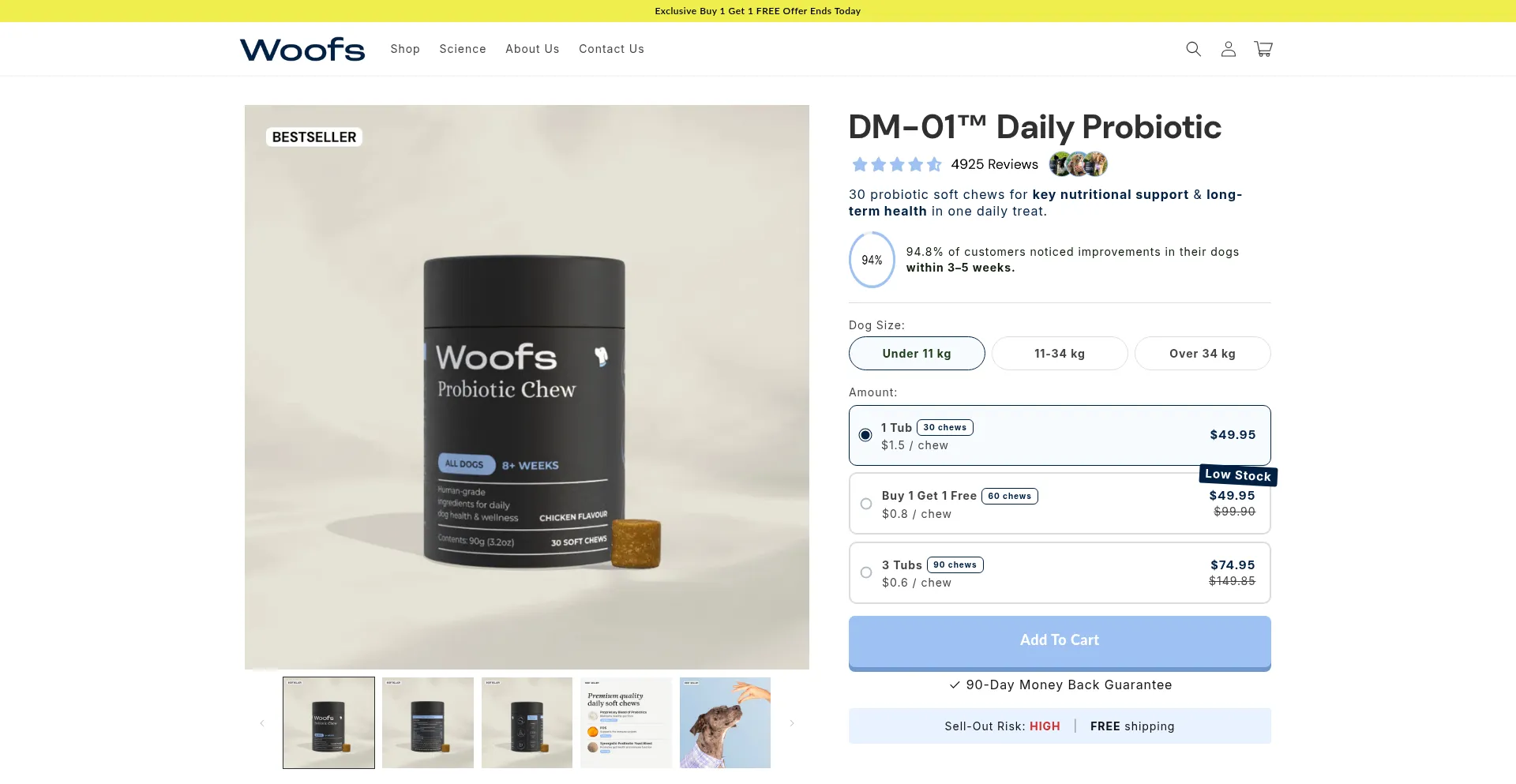Show previous thumbnails with left chevron
The height and width of the screenshot is (784, 1516).
pos(262,723)
